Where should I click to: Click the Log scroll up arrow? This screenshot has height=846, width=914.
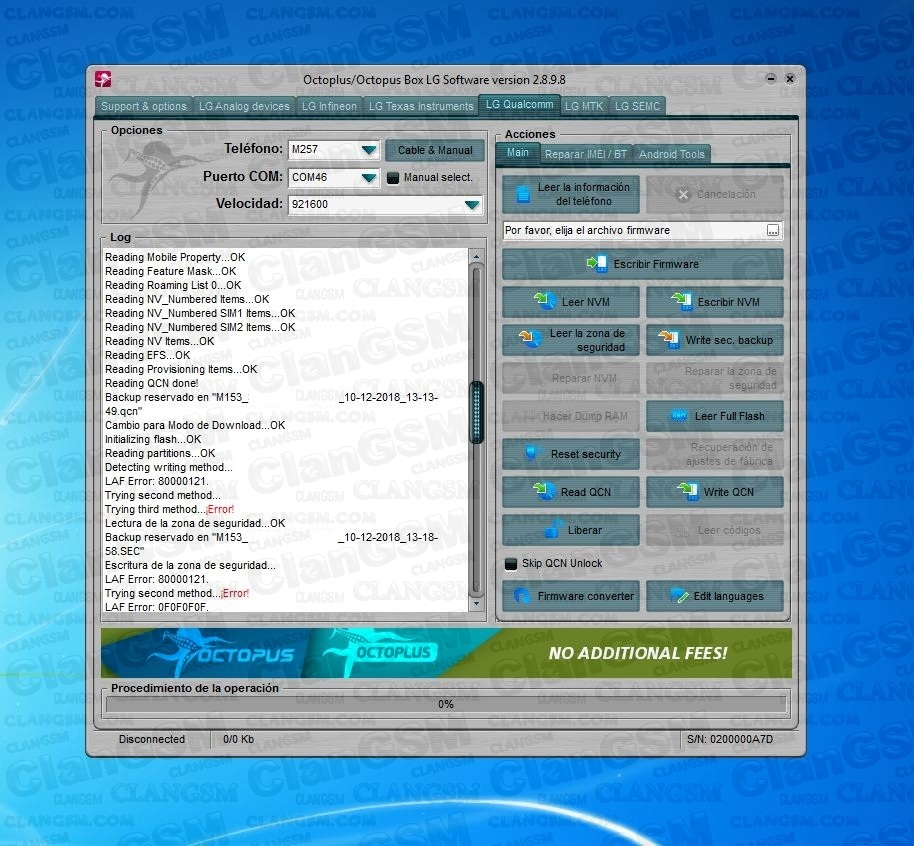477,257
